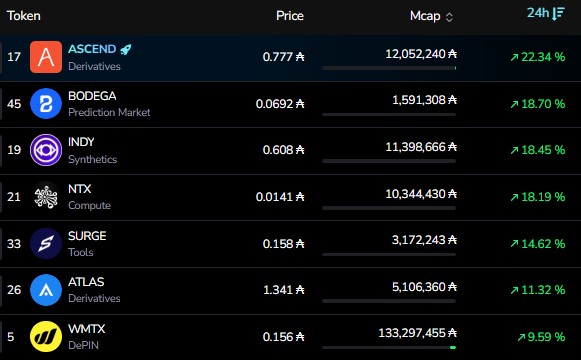
Task: Select the ASCEND price 0.777
Action: coord(283,57)
